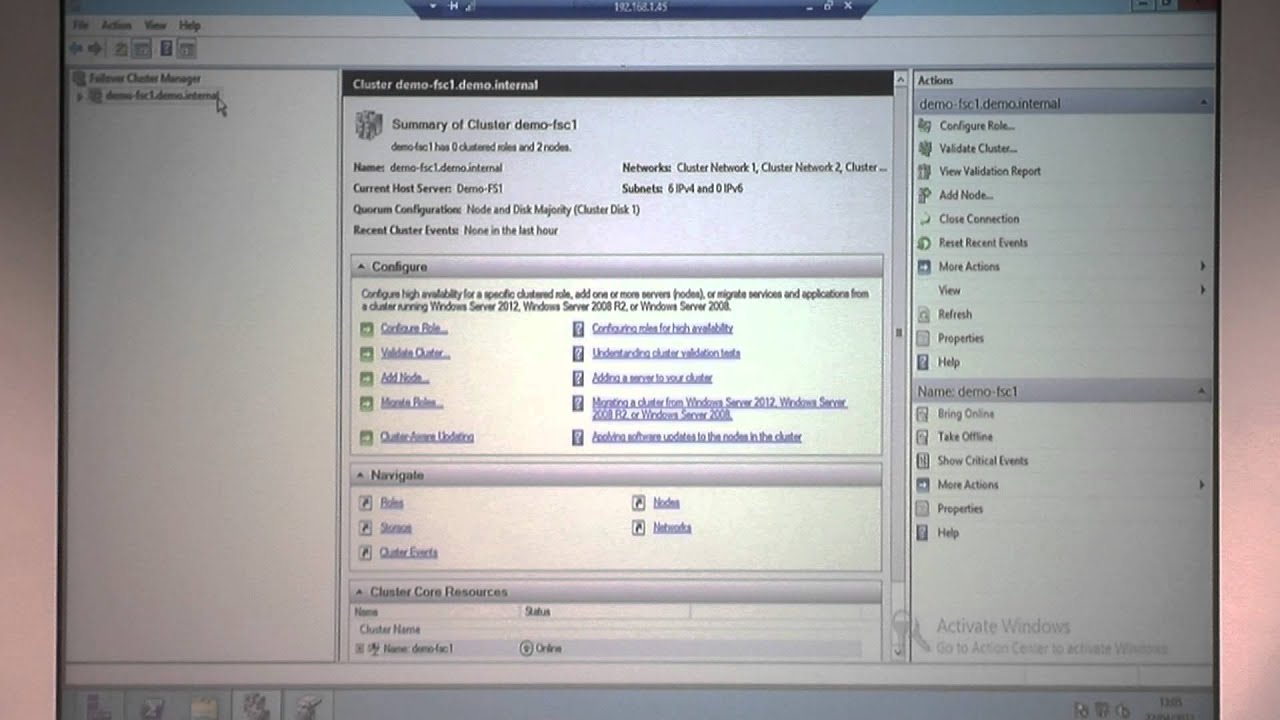
Task: Click 'Node and Disk Majority (Cluster Disk 1)' text
Action: pos(553,210)
